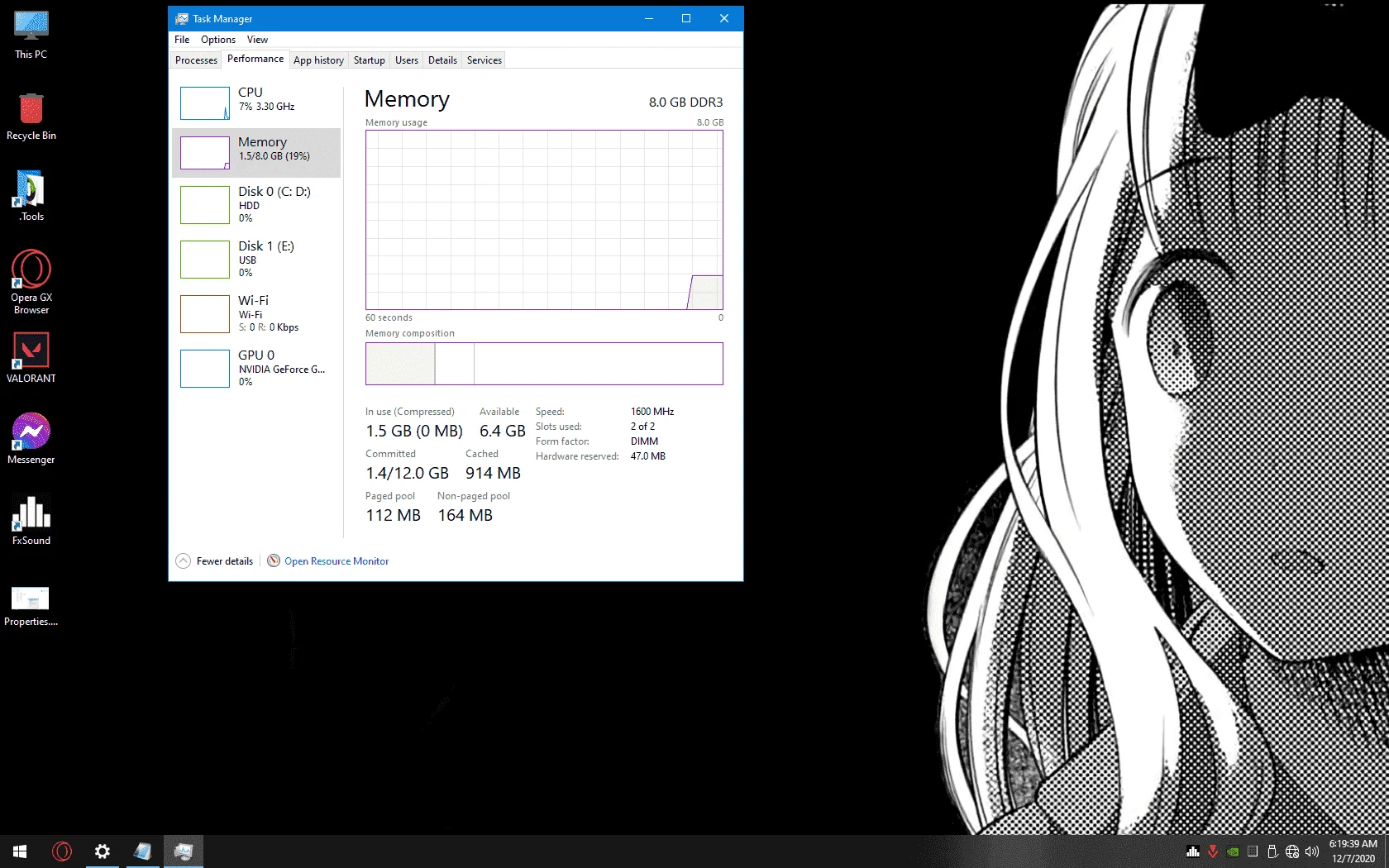Click the DIMM form factor value
The width and height of the screenshot is (1389, 868).
(644, 441)
